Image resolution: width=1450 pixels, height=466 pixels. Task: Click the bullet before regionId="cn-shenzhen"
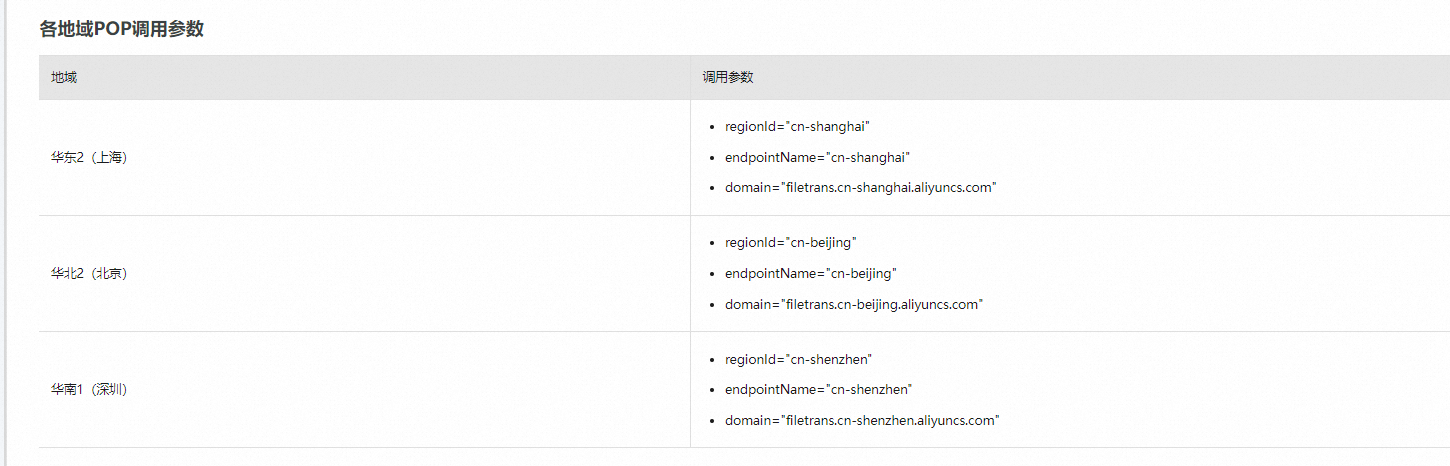tap(711, 360)
